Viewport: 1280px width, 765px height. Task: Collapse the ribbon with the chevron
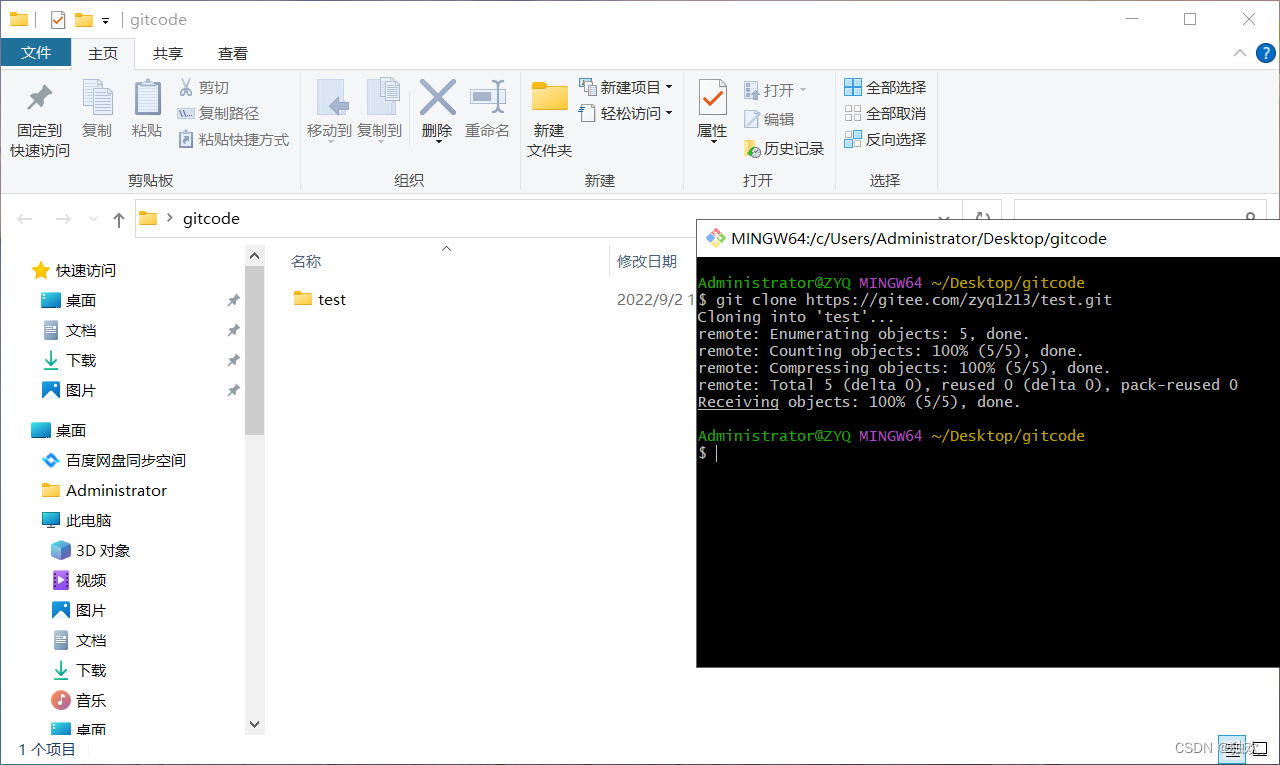tap(1240, 53)
